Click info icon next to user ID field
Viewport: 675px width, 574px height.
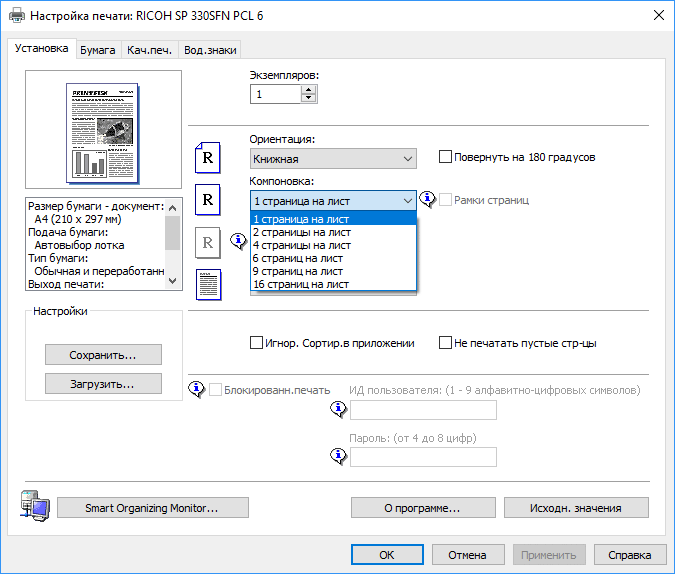pos(338,409)
